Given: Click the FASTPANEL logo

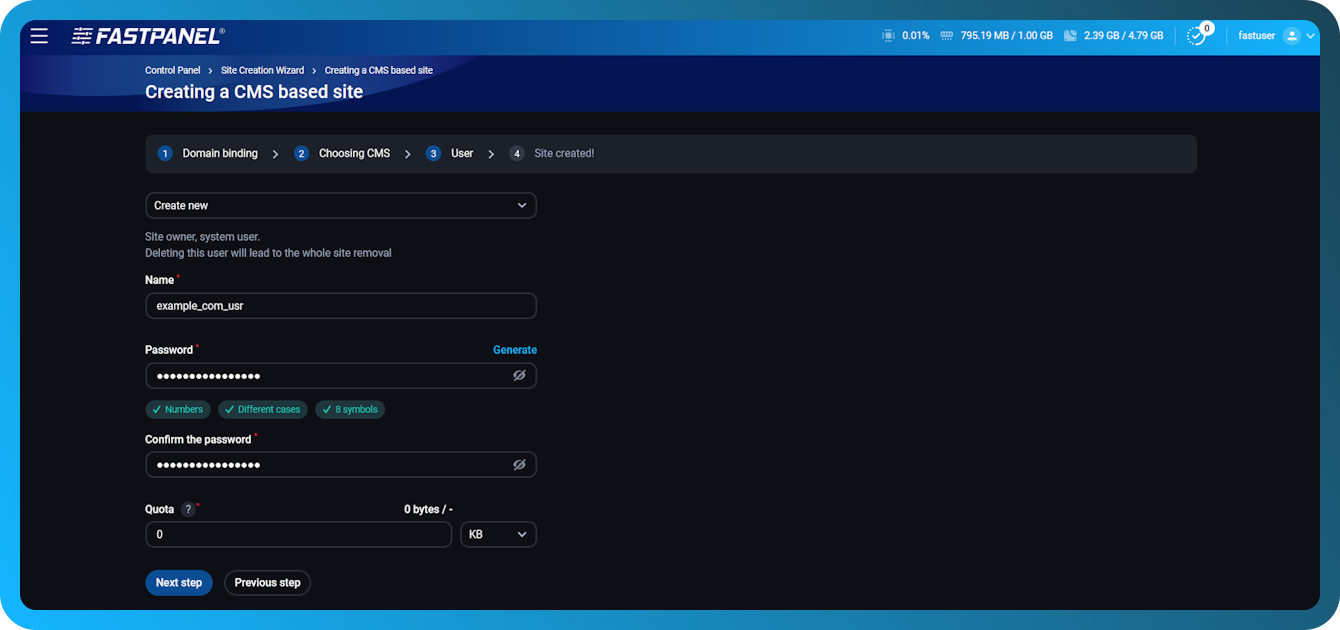Looking at the screenshot, I should point(146,34).
